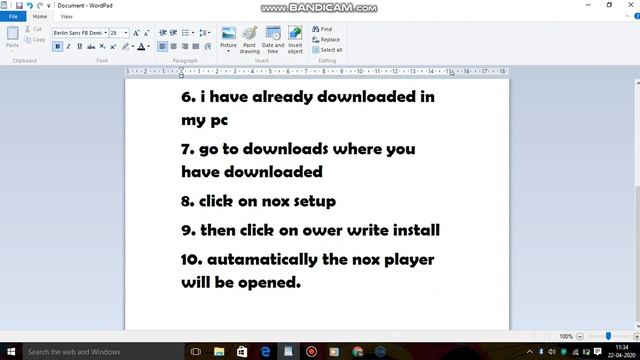The image size is (640, 360).
Task: Click the Search the web and Windows box
Action: tap(103, 351)
